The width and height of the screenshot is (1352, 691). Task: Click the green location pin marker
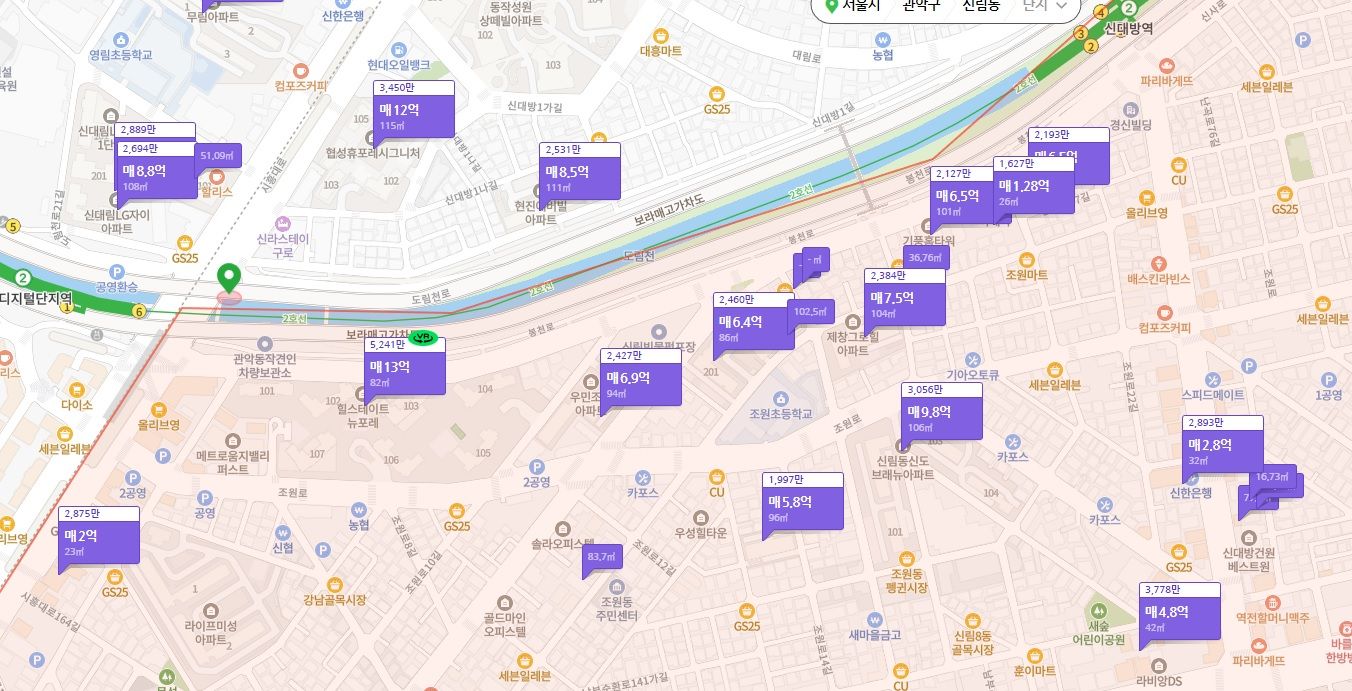pyautogui.click(x=229, y=278)
